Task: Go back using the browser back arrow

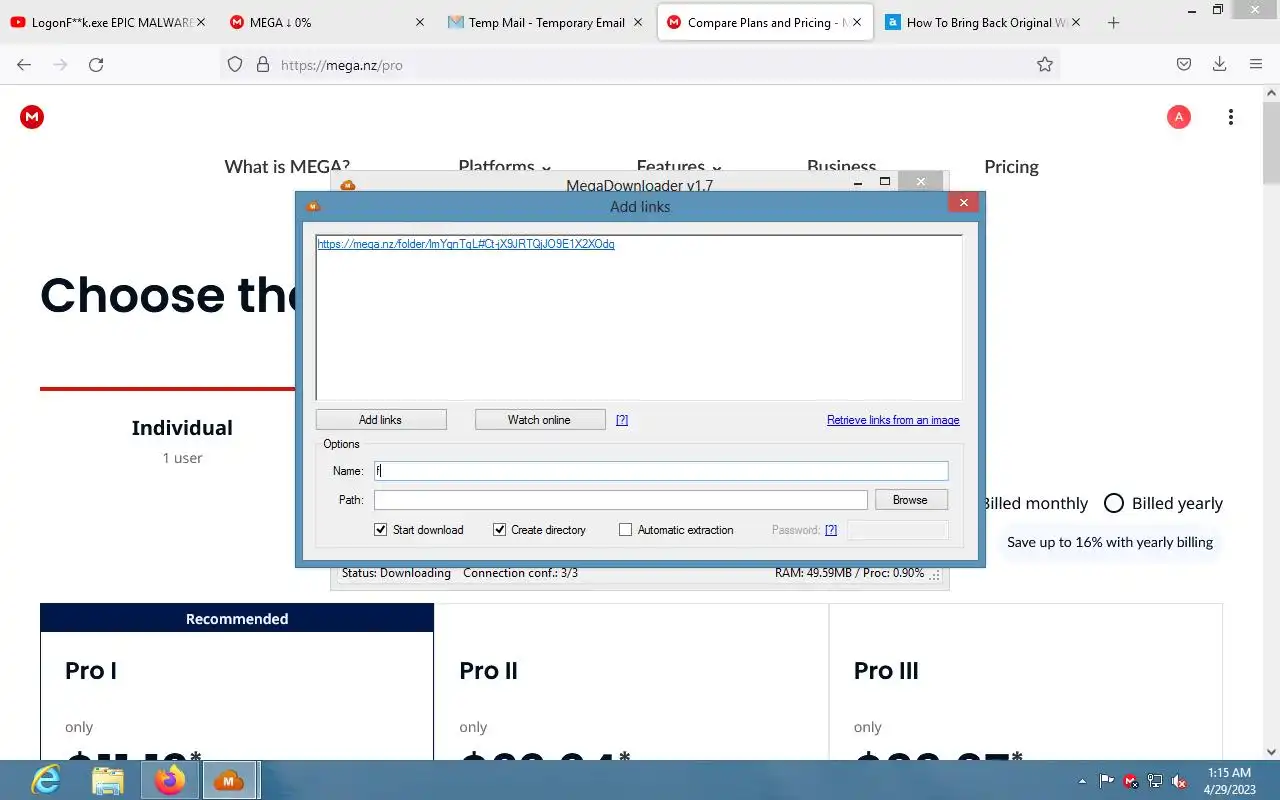Action: click(24, 64)
